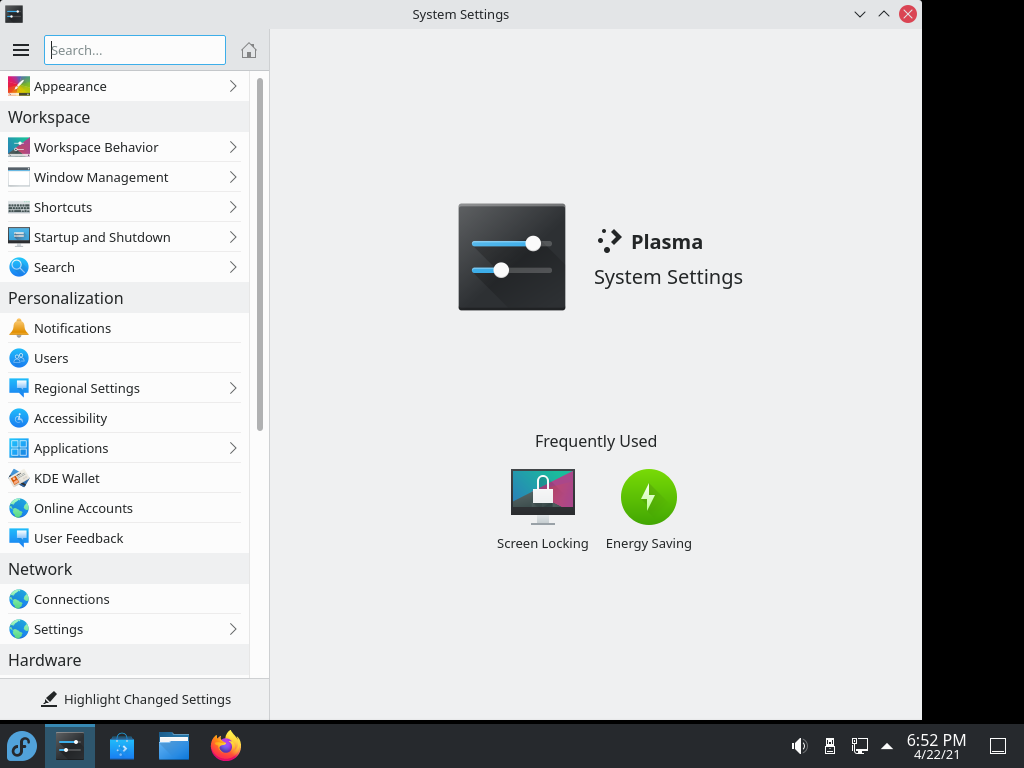Open the Appearance category
This screenshot has width=1024, height=768.
(124, 86)
